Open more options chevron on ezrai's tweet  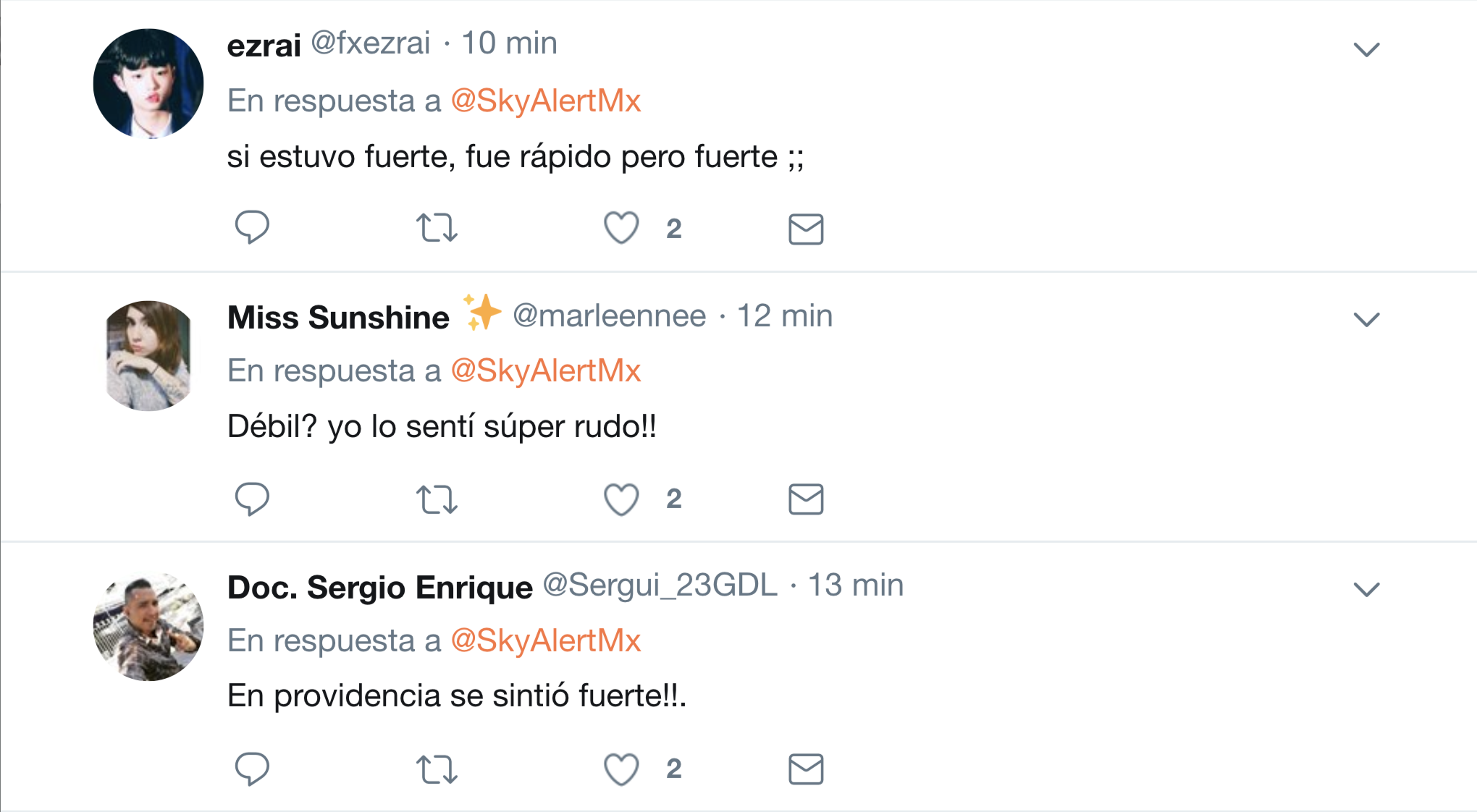[1366, 49]
